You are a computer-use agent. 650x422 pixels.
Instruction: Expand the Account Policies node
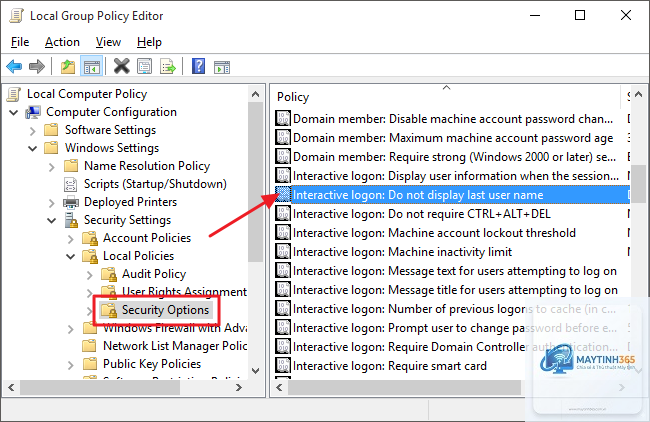pos(70,239)
